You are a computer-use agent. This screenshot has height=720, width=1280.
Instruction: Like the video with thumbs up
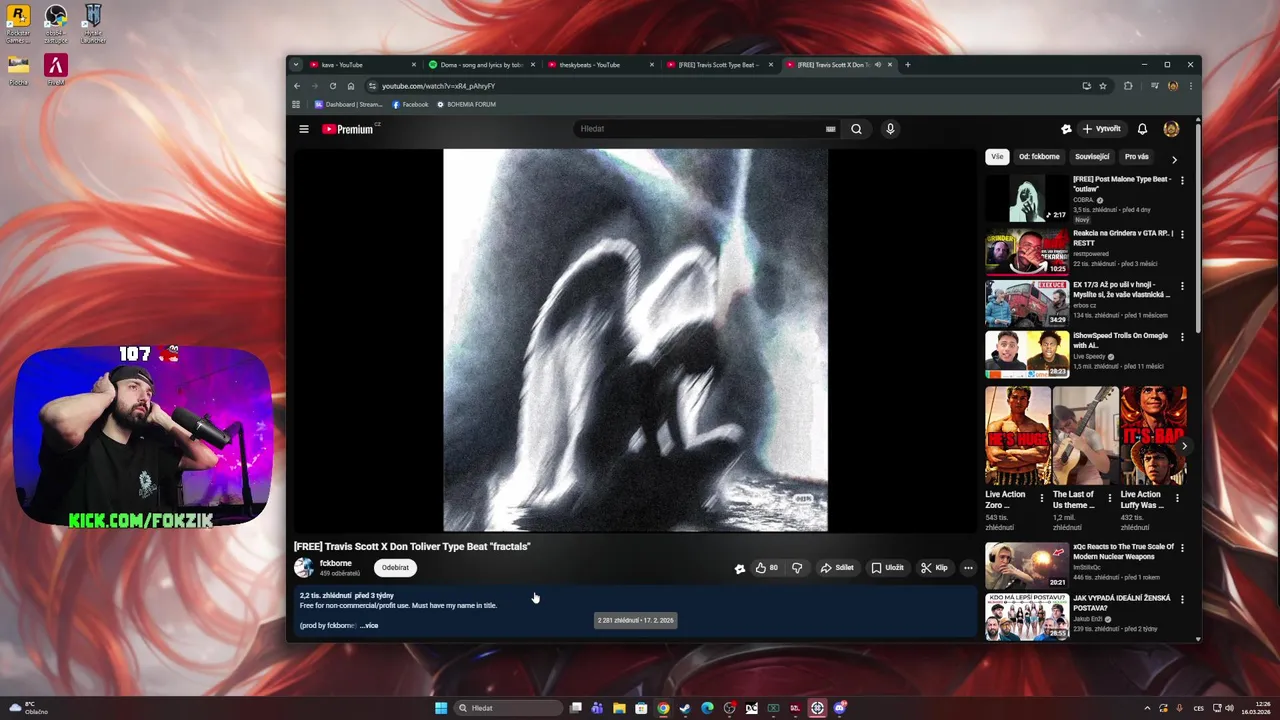tap(767, 568)
